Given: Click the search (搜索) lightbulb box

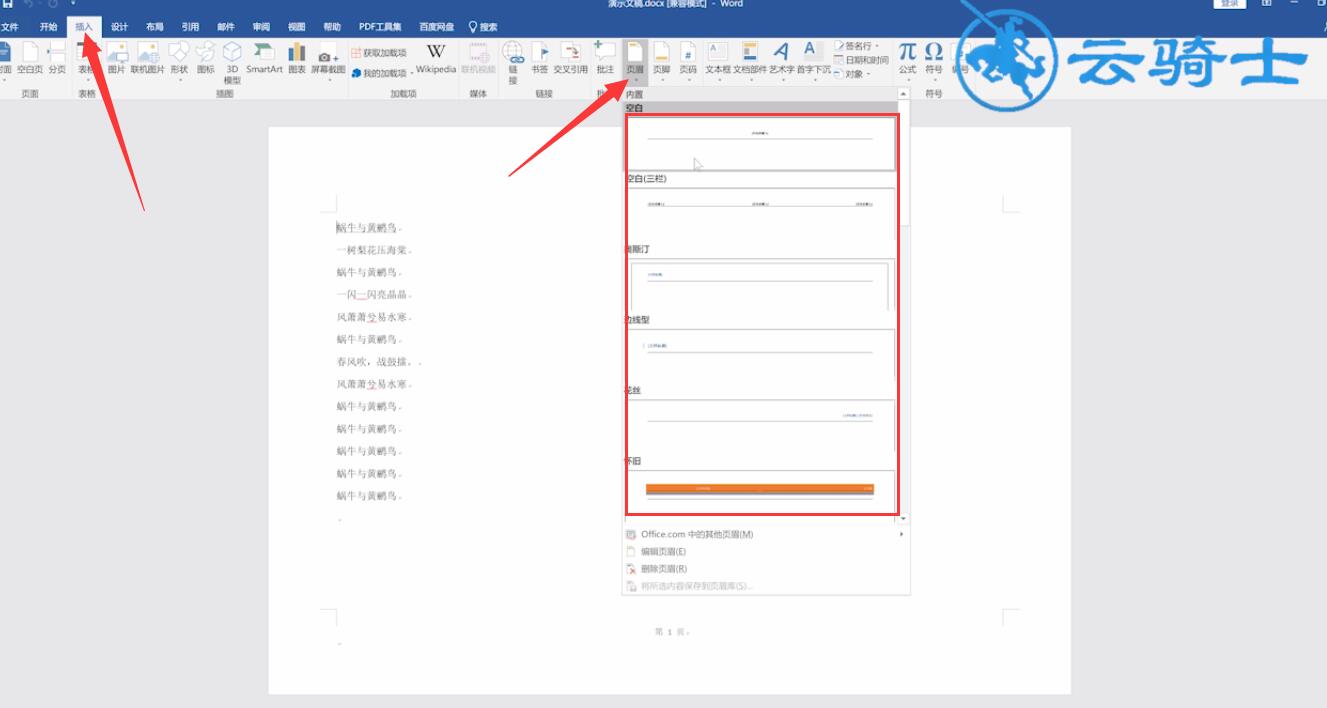Looking at the screenshot, I should coord(483,27).
